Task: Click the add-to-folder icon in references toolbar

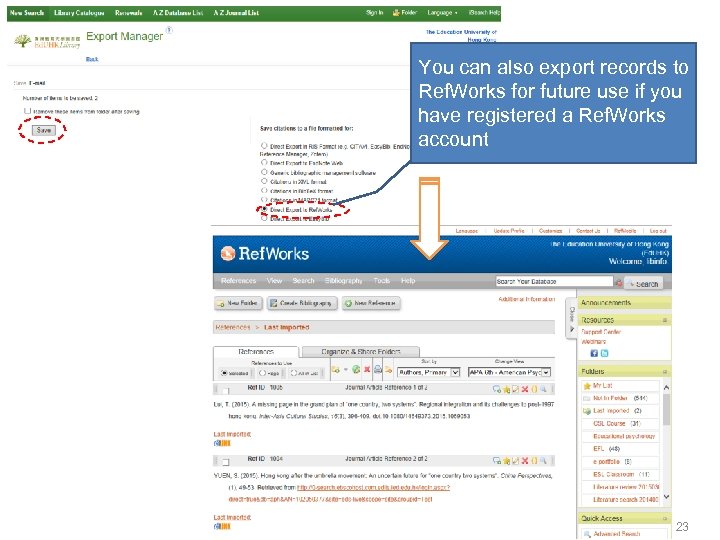Action: (x=336, y=370)
